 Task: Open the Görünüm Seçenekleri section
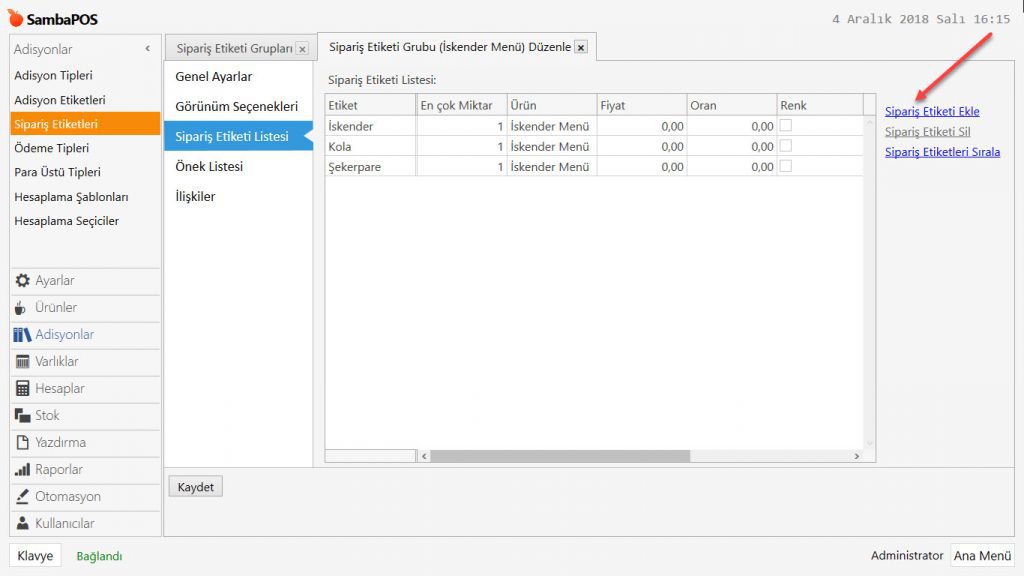coord(236,106)
